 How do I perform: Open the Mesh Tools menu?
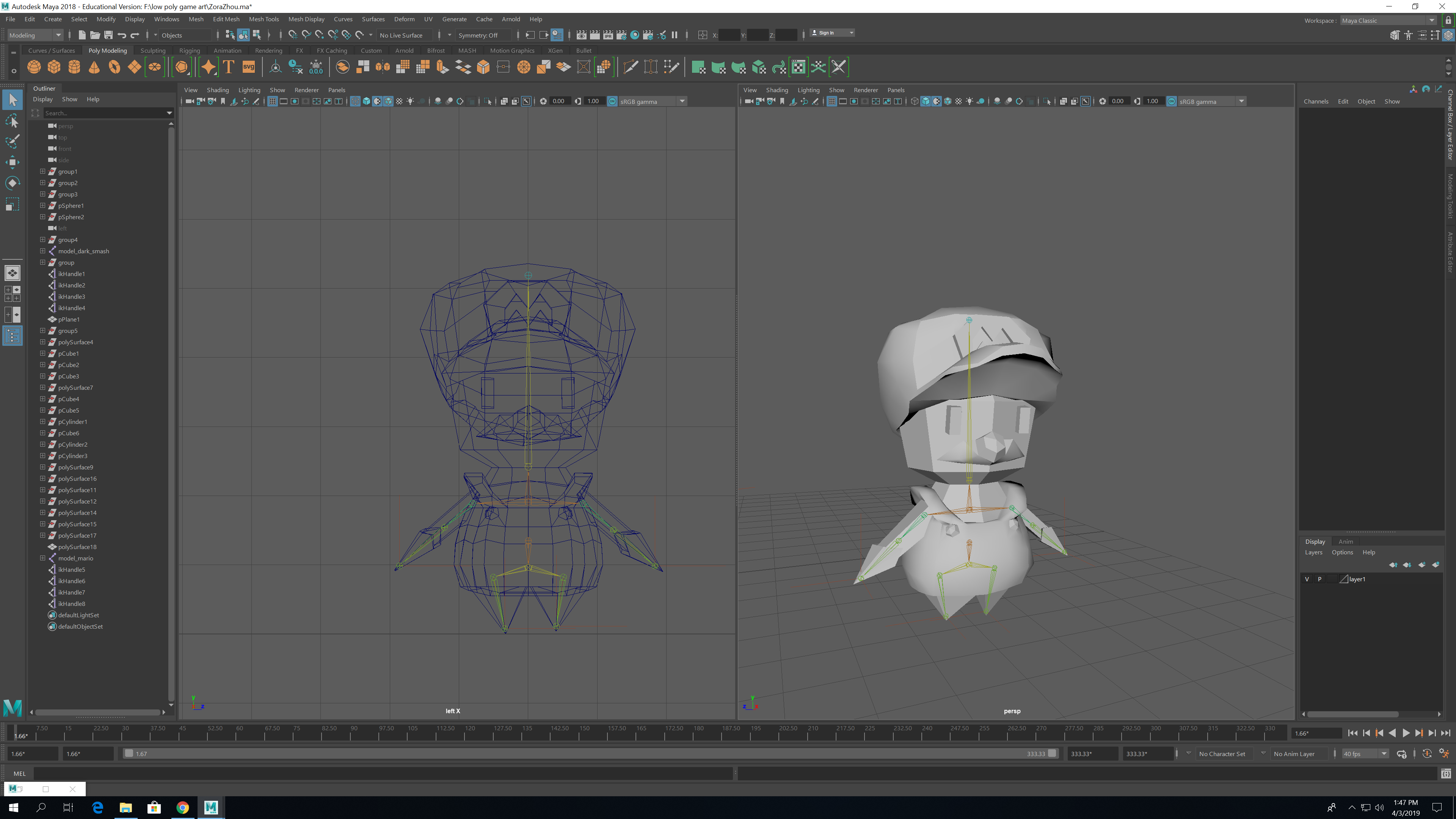click(x=264, y=19)
